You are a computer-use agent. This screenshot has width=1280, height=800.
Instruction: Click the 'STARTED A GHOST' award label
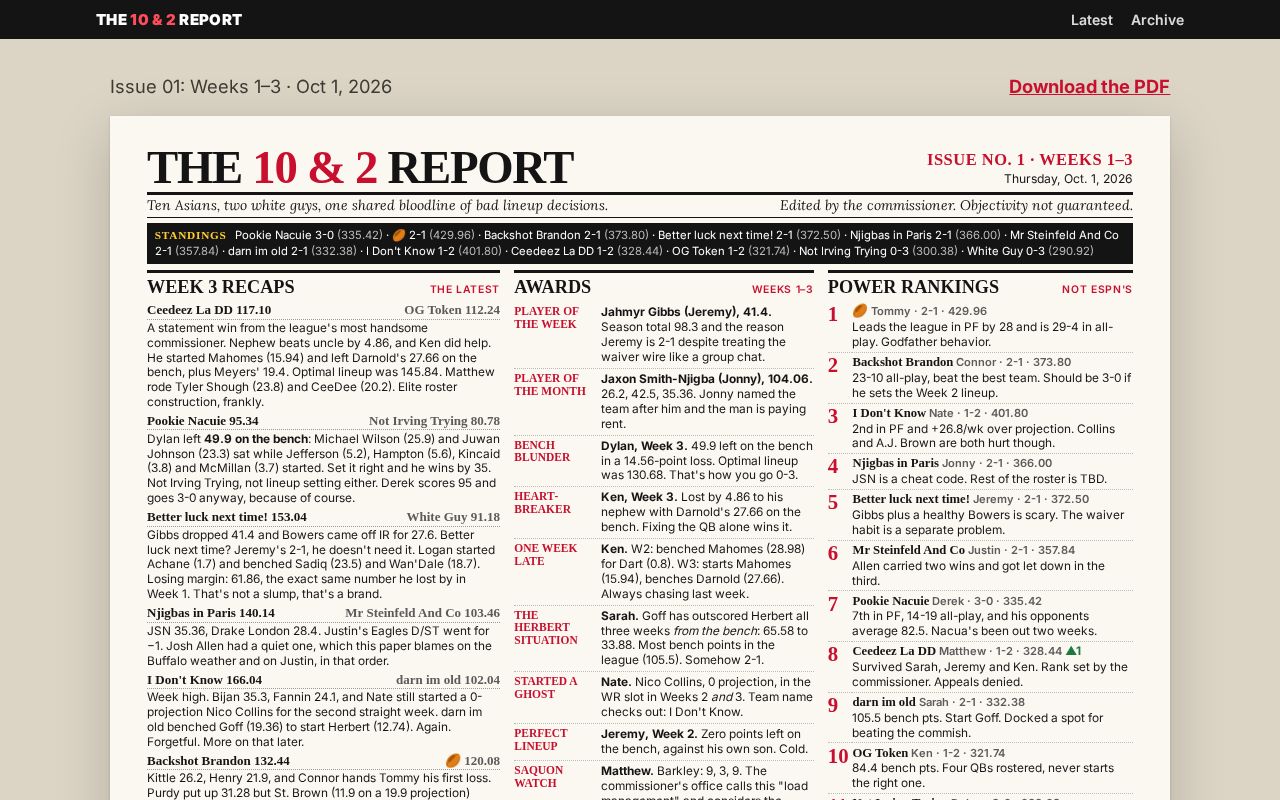pyautogui.click(x=546, y=688)
